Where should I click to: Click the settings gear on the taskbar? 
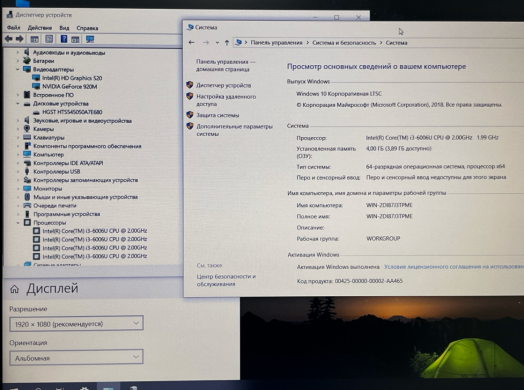85,388
